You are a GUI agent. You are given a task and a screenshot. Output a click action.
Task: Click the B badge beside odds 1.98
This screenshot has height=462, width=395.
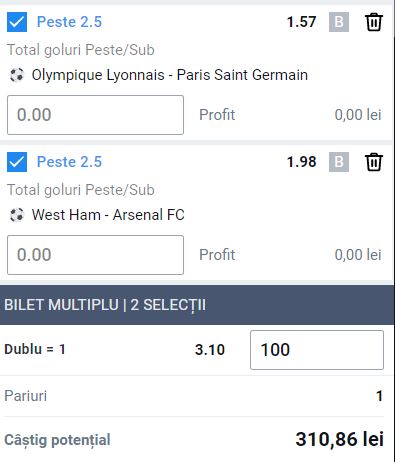[339, 162]
